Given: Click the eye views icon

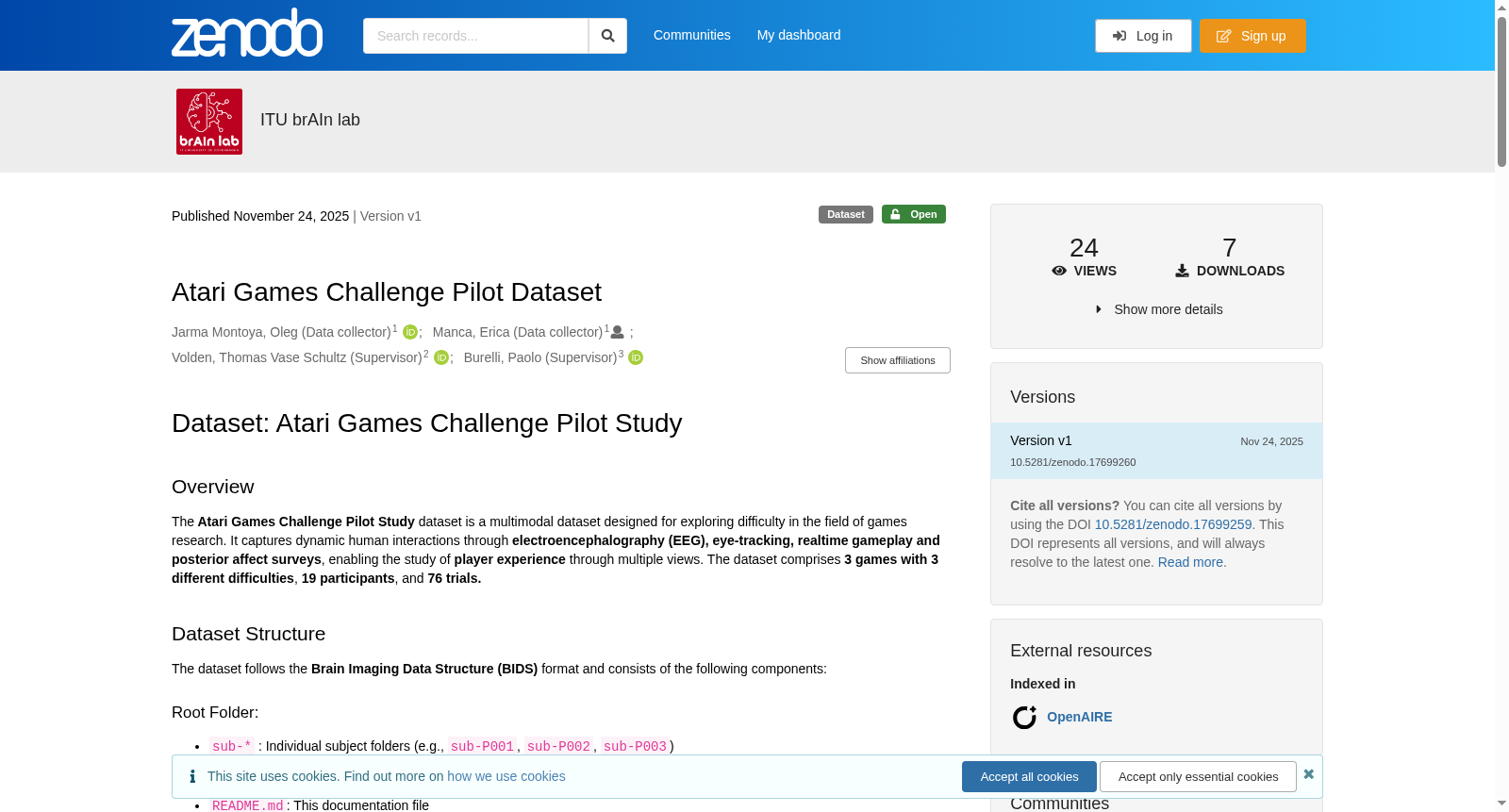Looking at the screenshot, I should click(1059, 271).
